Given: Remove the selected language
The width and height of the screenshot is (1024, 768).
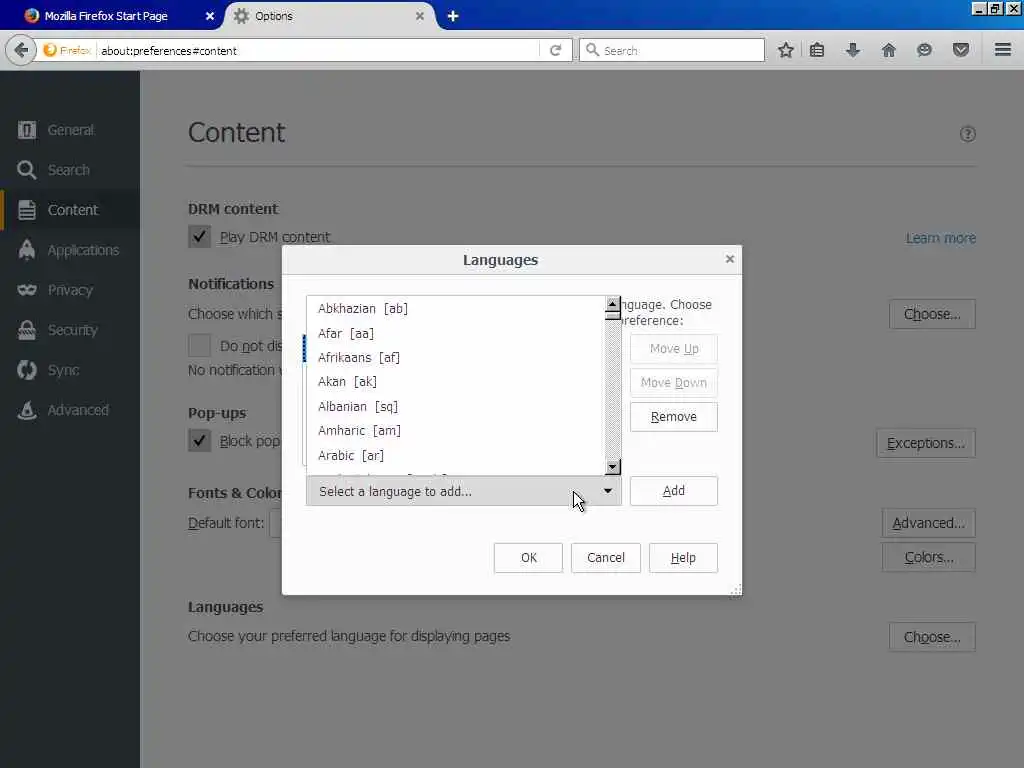Looking at the screenshot, I should tap(673, 417).
